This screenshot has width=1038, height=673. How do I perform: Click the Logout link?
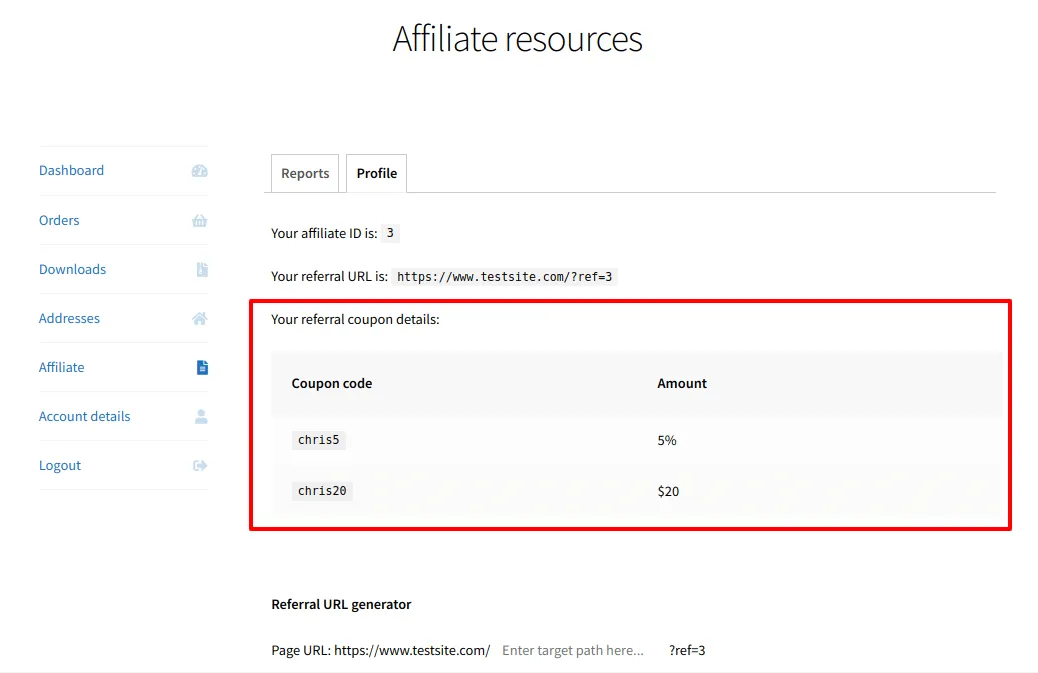[x=60, y=465]
